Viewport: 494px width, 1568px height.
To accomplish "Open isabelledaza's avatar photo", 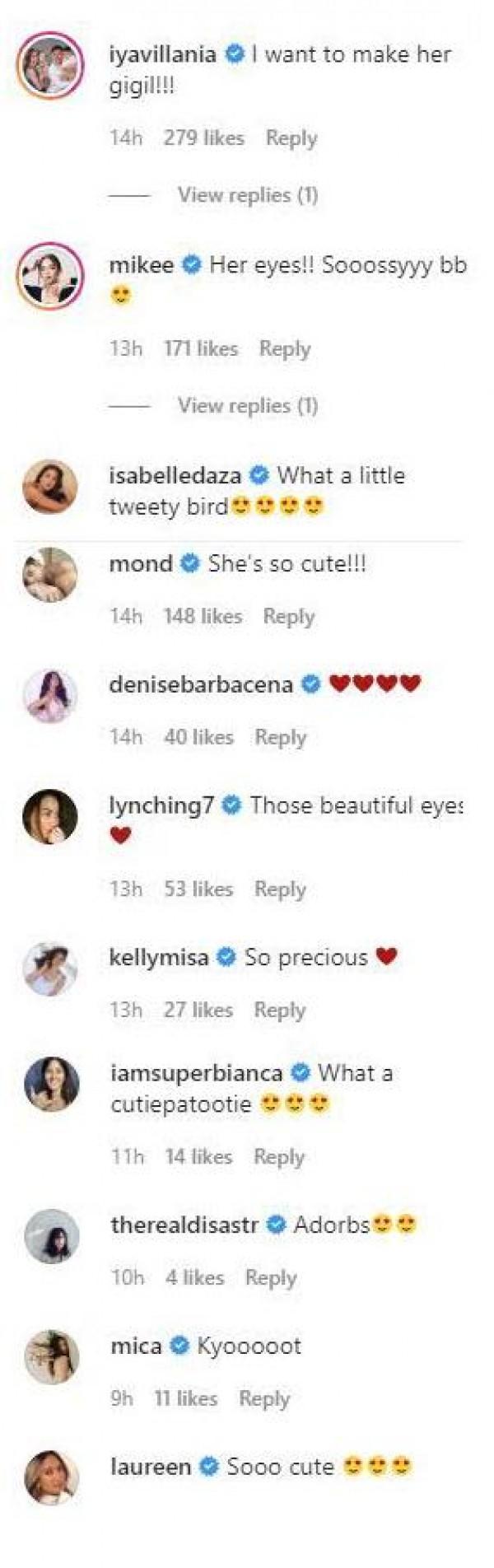I will [x=51, y=486].
